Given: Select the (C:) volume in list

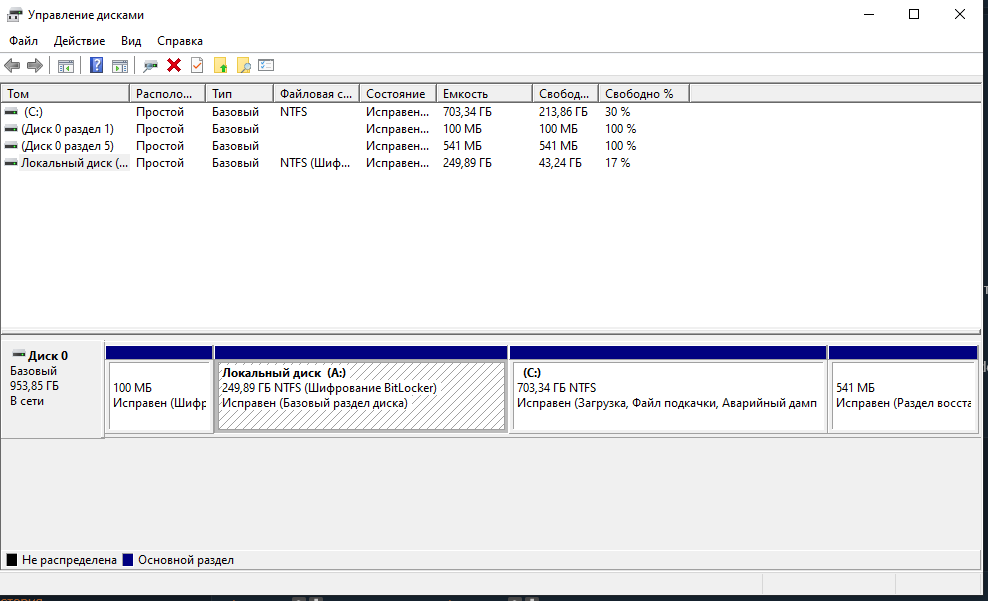Looking at the screenshot, I should pyautogui.click(x=33, y=112).
